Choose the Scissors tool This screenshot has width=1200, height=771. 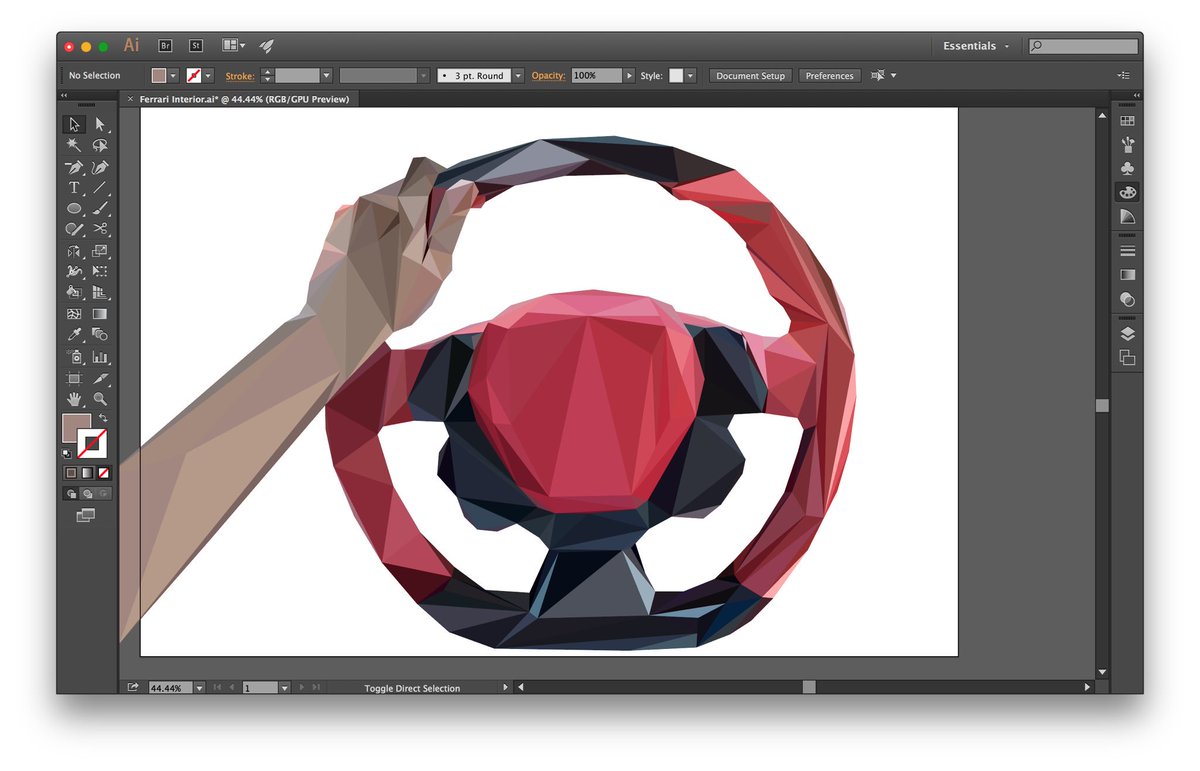(x=100, y=229)
